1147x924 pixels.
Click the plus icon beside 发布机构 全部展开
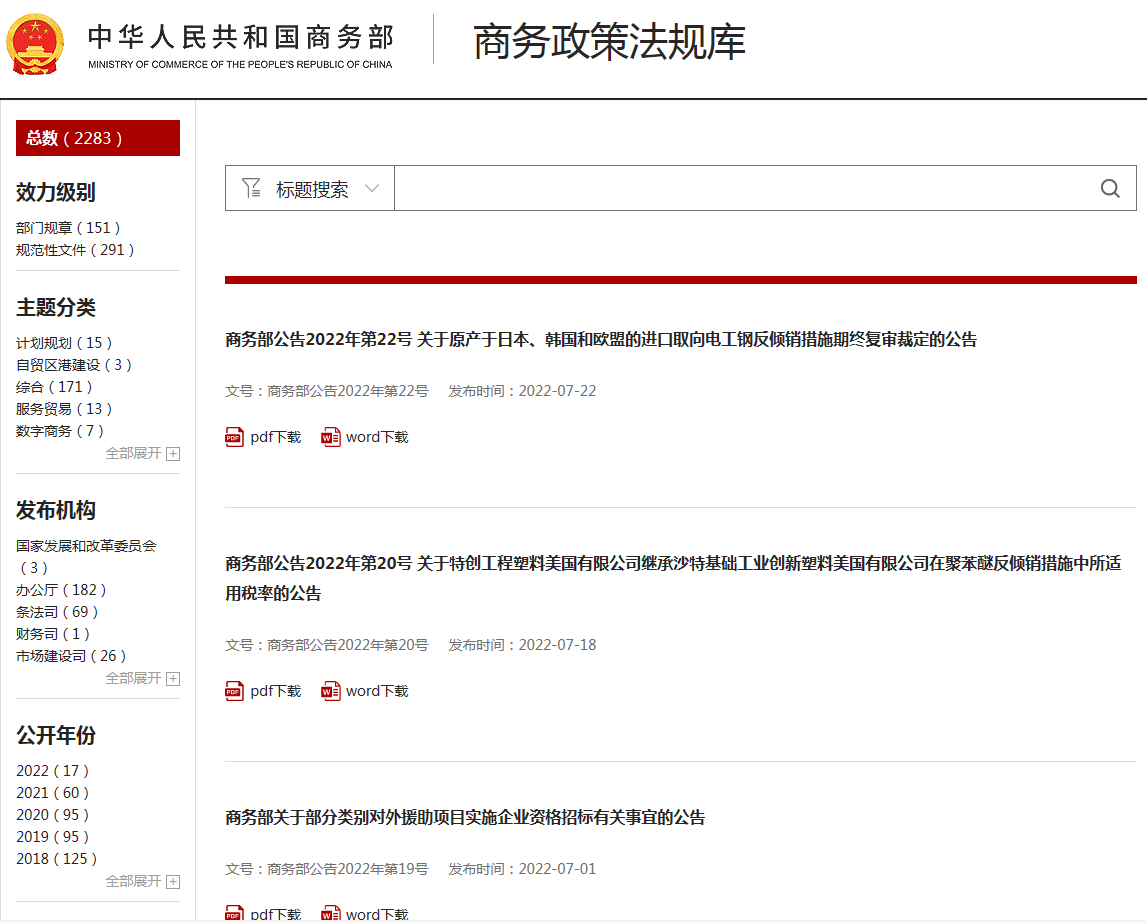pyautogui.click(x=173, y=679)
